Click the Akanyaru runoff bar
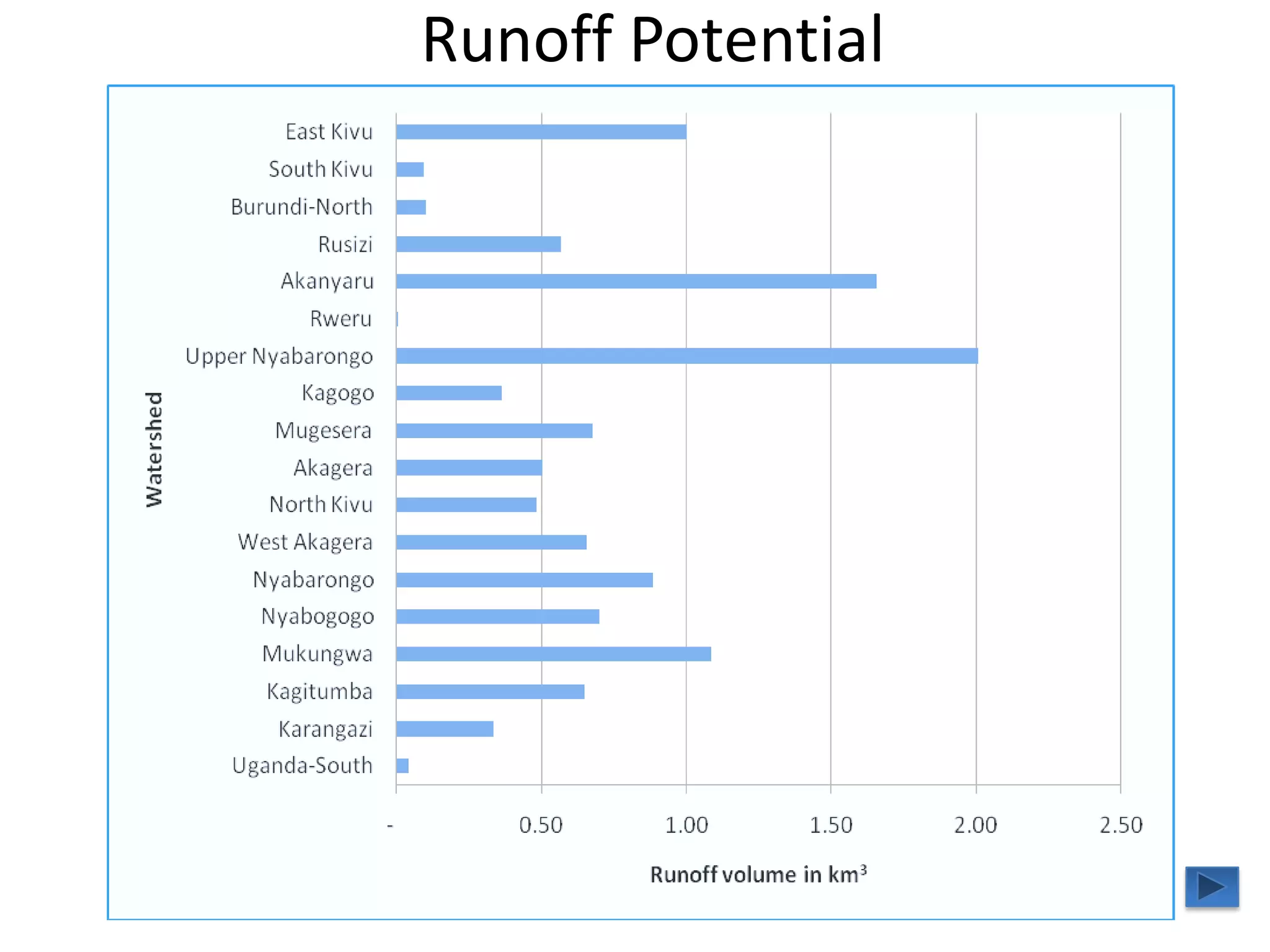This screenshot has height=952, width=1270. (636, 281)
